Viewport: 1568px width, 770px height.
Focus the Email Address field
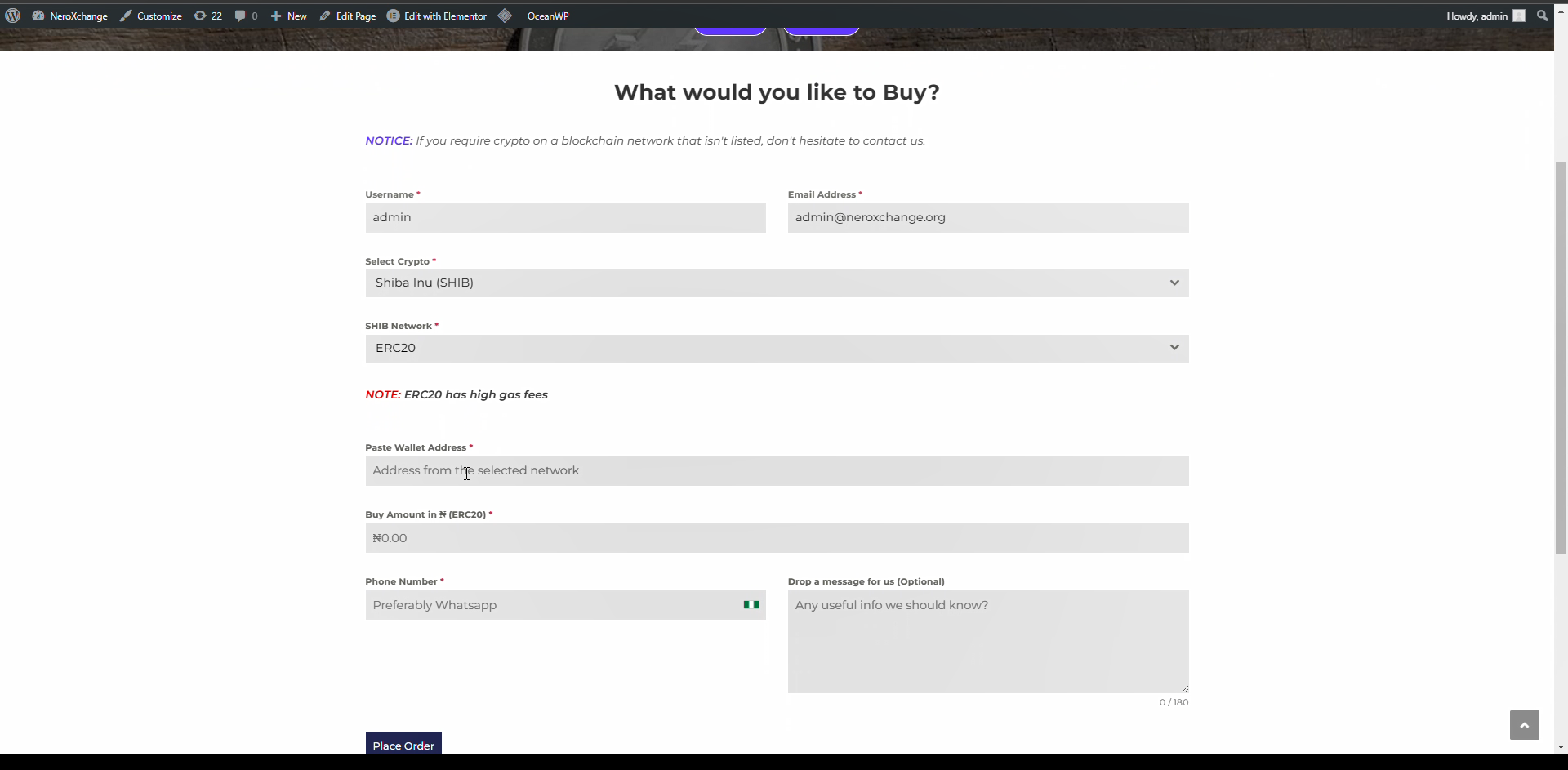tap(988, 217)
